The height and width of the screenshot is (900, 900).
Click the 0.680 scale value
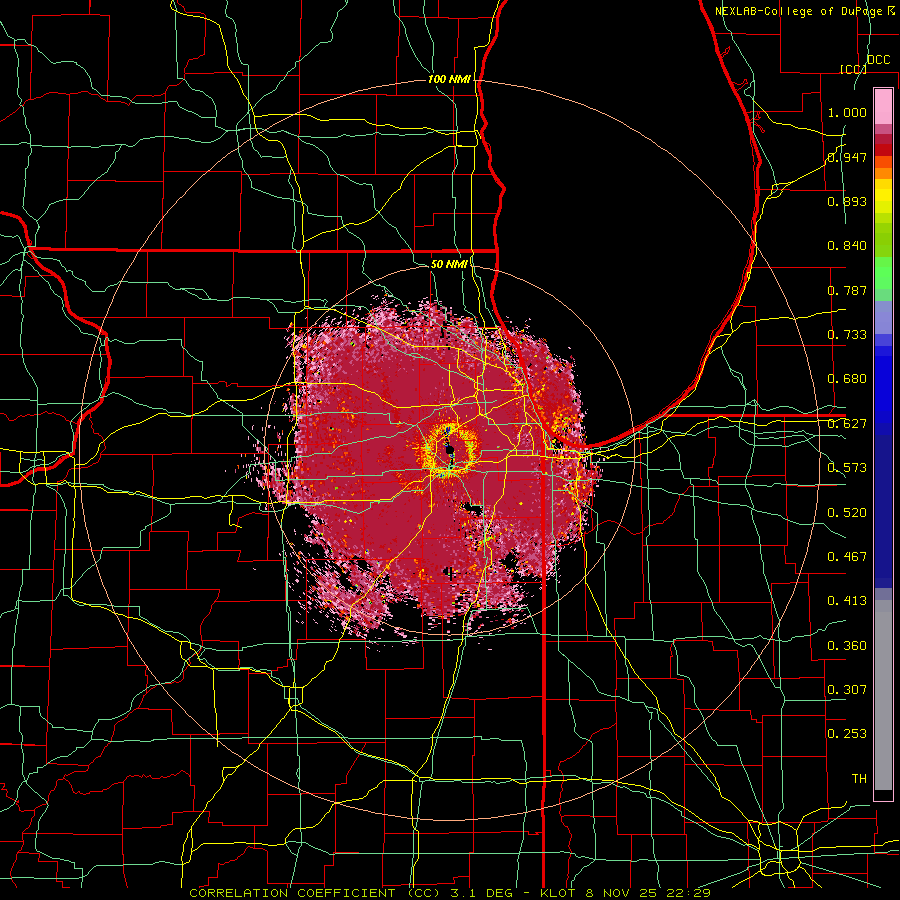click(847, 379)
